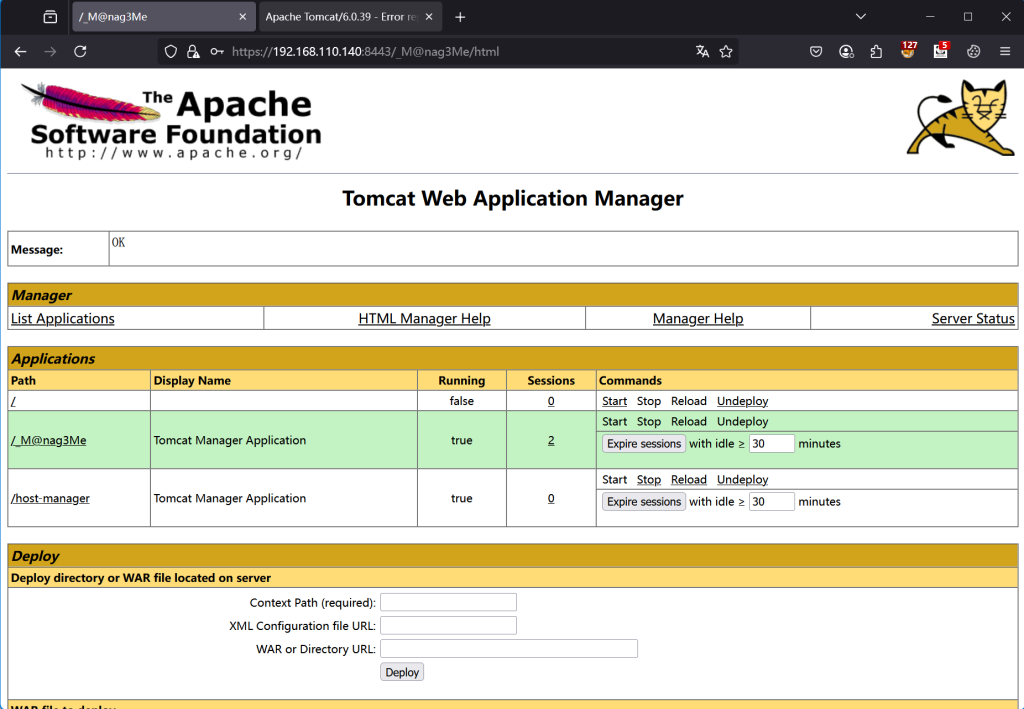Close the /_M@nag3Me tab
1024x709 pixels.
[x=242, y=17]
